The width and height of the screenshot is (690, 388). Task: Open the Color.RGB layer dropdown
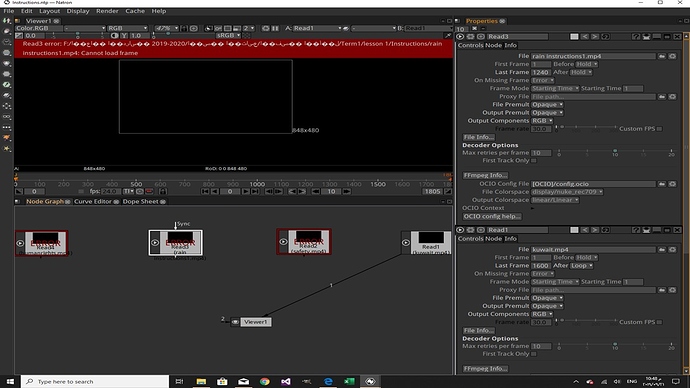point(39,28)
